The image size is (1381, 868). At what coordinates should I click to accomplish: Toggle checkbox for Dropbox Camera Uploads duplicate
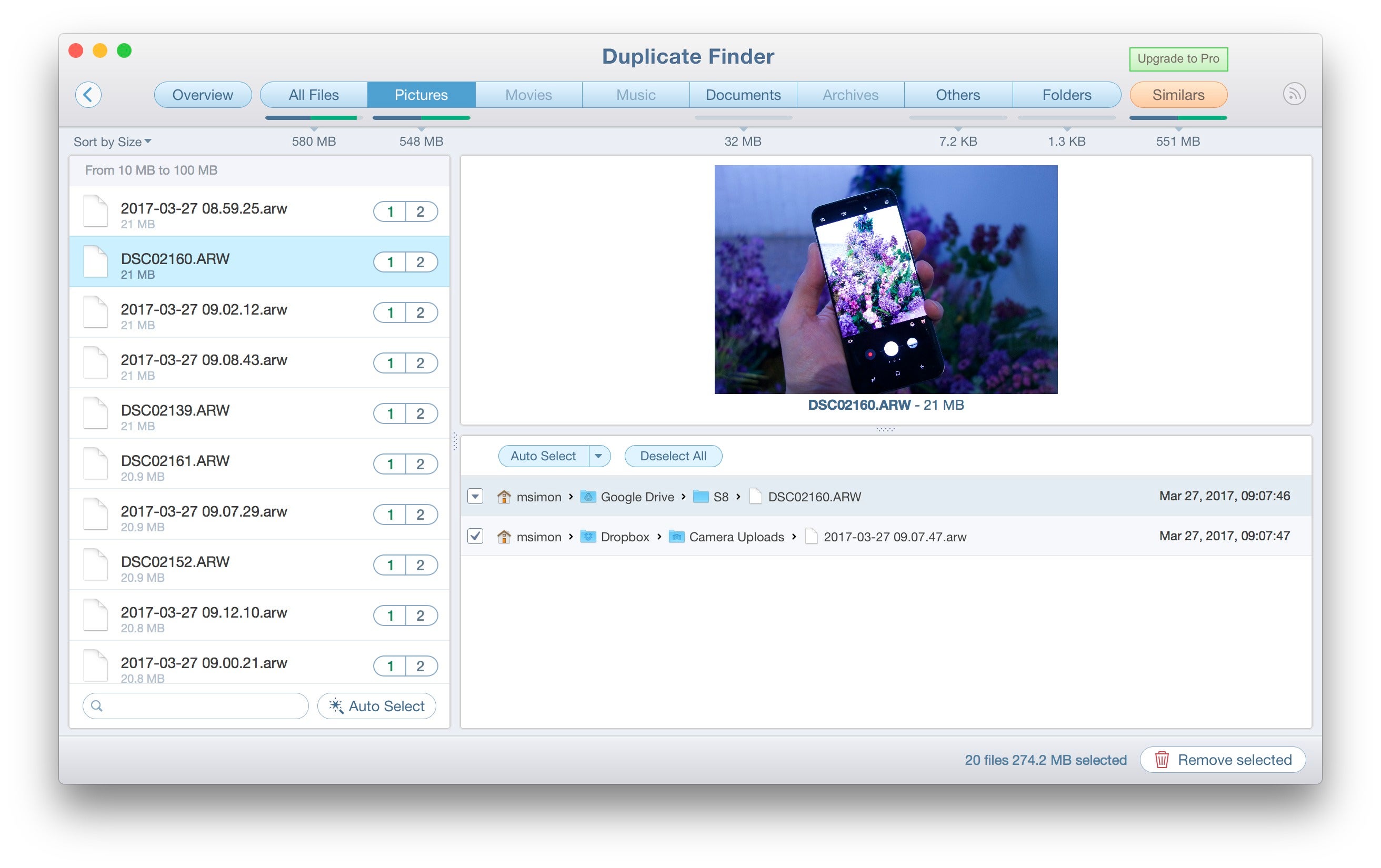click(476, 536)
